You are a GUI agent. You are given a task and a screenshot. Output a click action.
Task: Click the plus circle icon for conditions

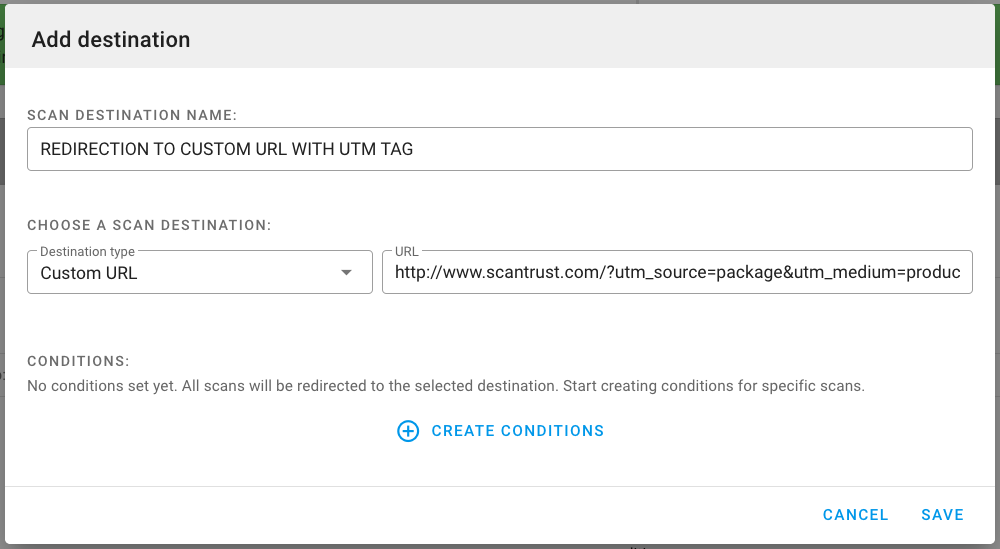click(408, 431)
